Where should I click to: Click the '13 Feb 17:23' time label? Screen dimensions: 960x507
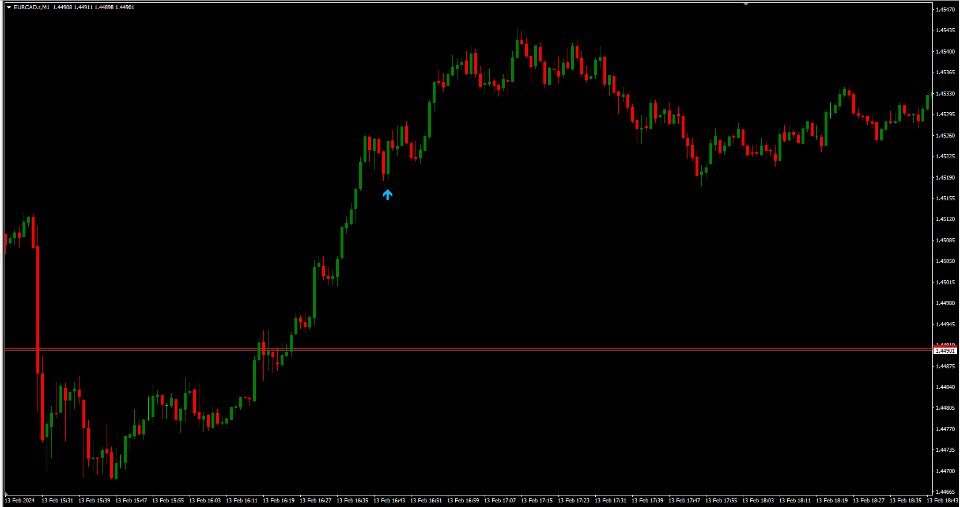click(x=574, y=500)
